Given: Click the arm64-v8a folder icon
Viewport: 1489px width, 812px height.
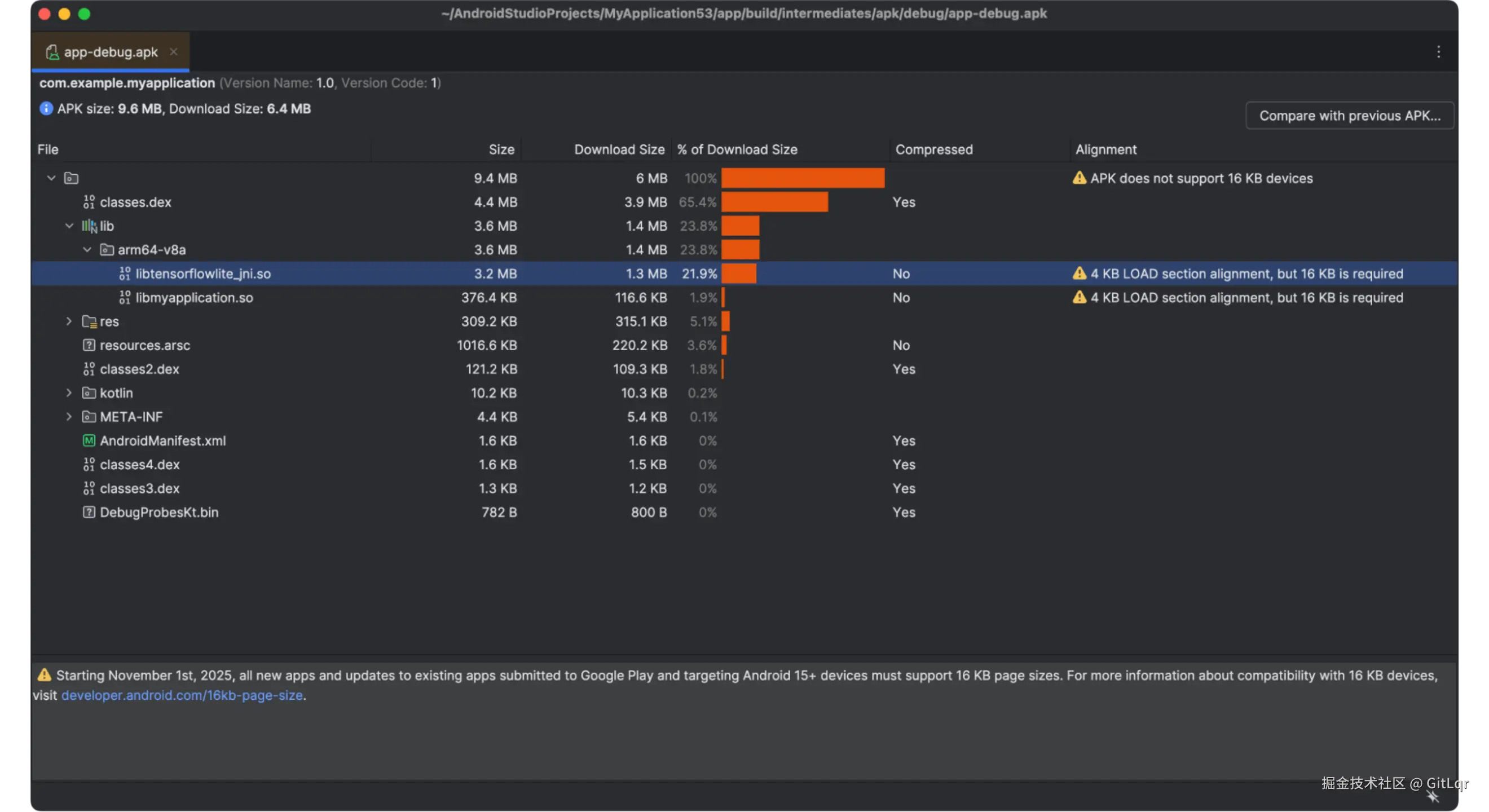Looking at the screenshot, I should 107,250.
